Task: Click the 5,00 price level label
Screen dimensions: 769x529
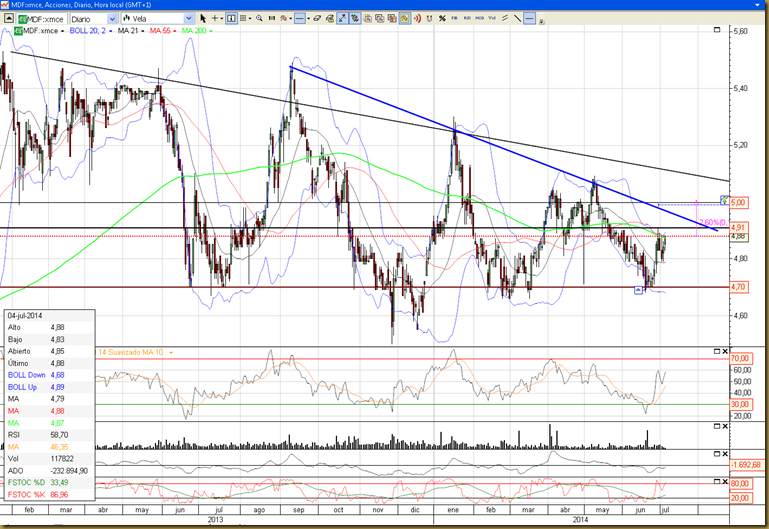Action: [x=739, y=202]
